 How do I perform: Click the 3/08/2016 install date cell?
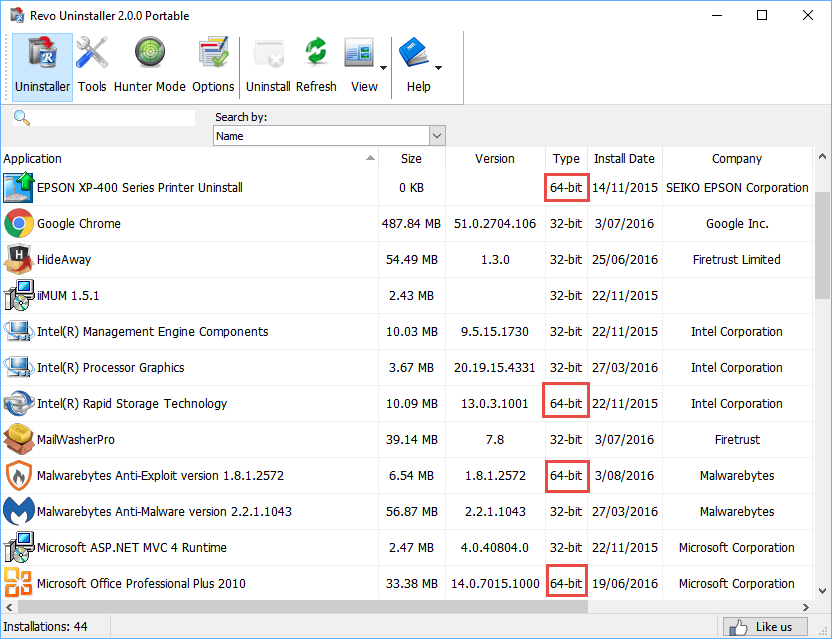click(625, 476)
